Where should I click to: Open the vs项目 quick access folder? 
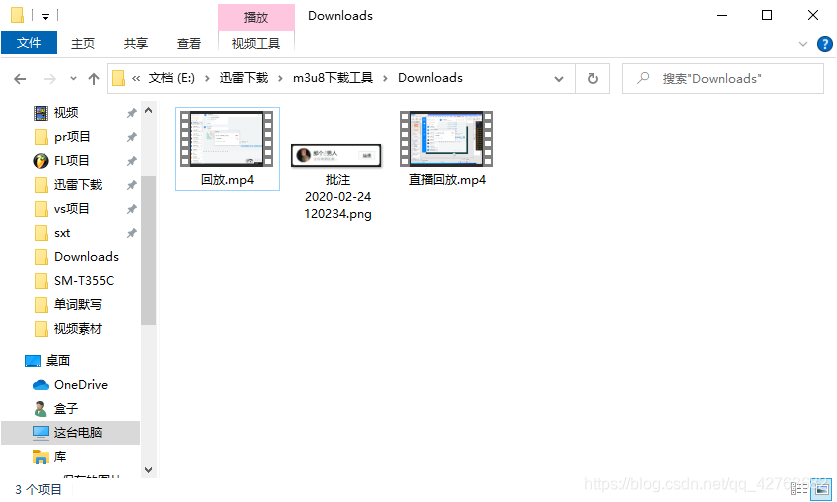tap(72, 209)
